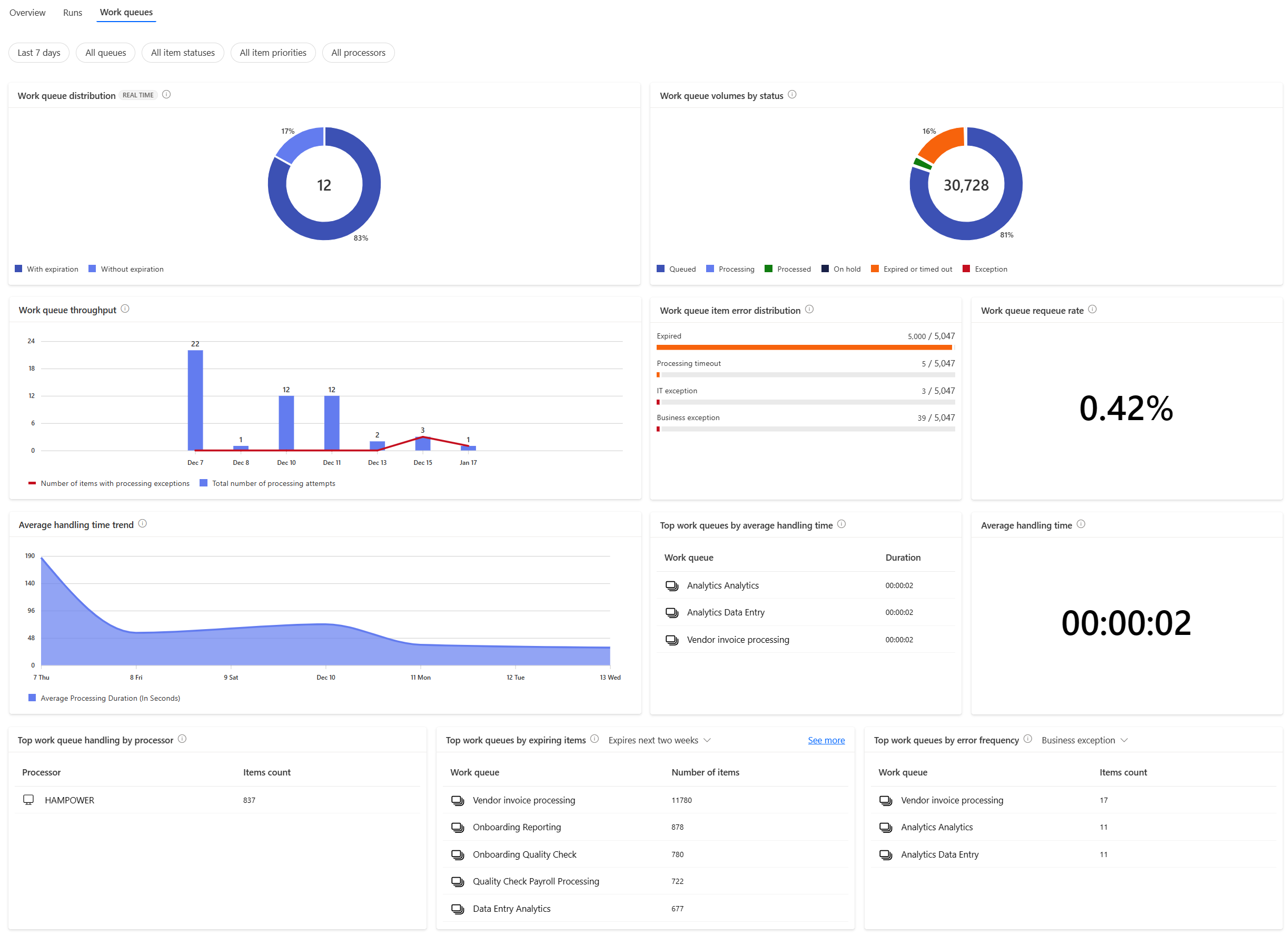
Task: Switch to the Runs tab
Action: point(72,13)
